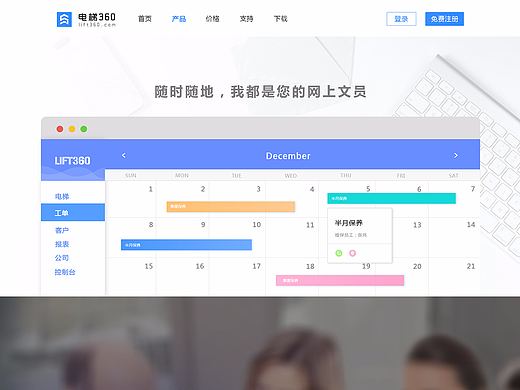
Task: Select calendar date 14
Action: point(471,225)
